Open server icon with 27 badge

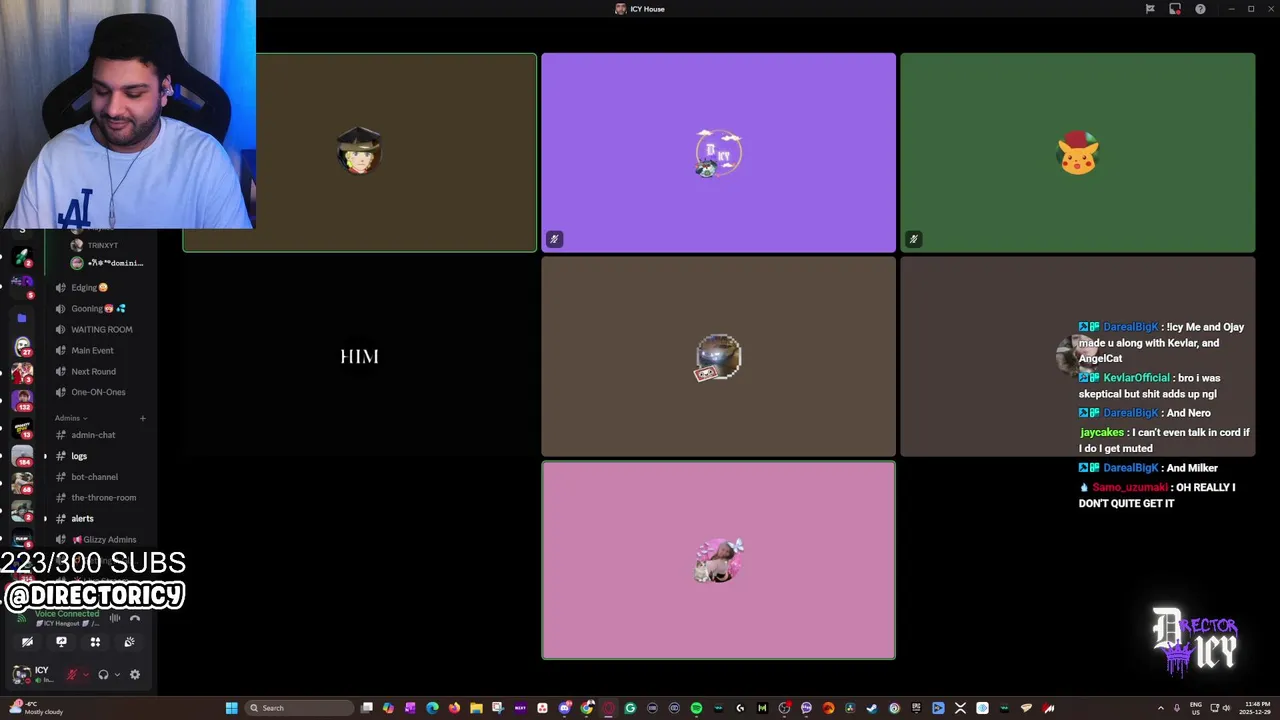pyautogui.click(x=22, y=346)
